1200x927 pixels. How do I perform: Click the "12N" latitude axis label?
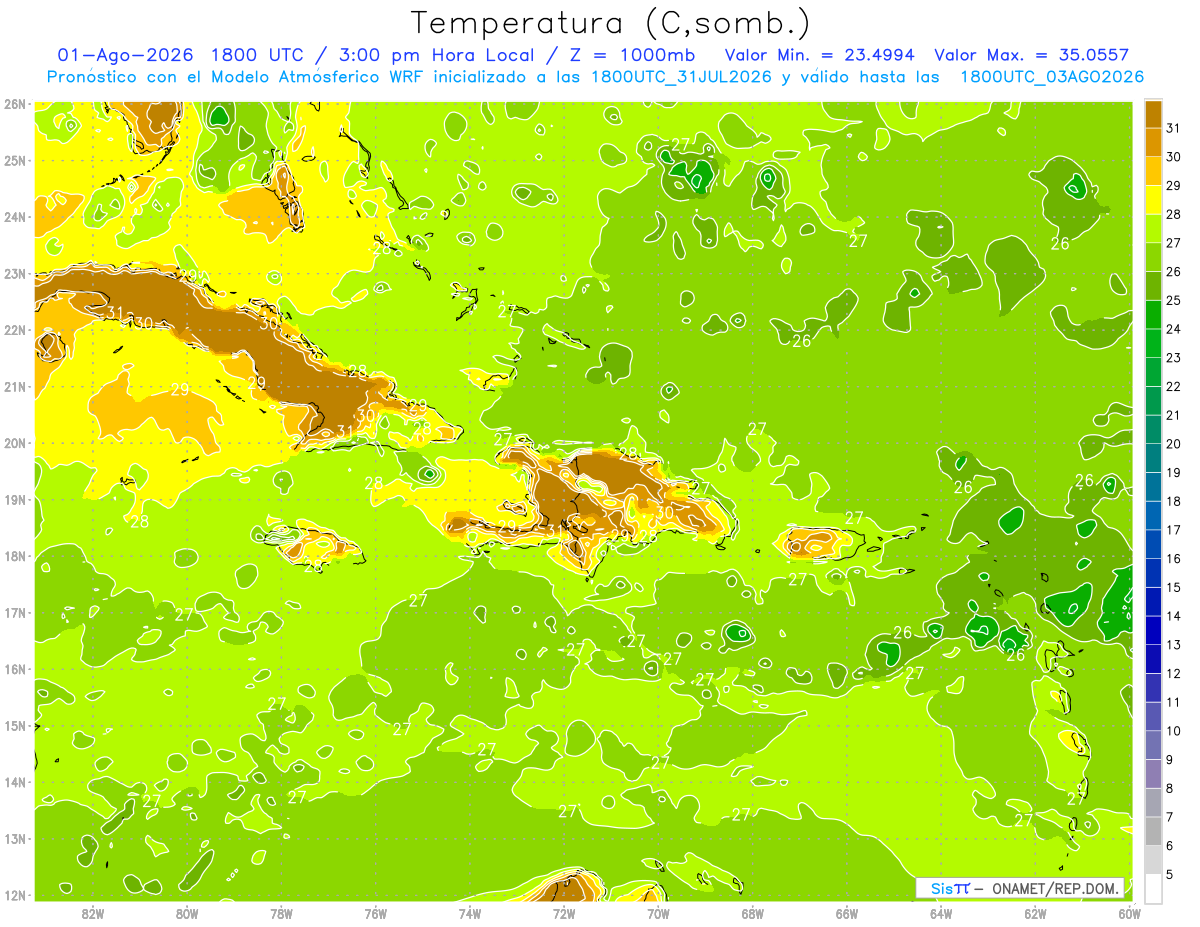[x=14, y=895]
